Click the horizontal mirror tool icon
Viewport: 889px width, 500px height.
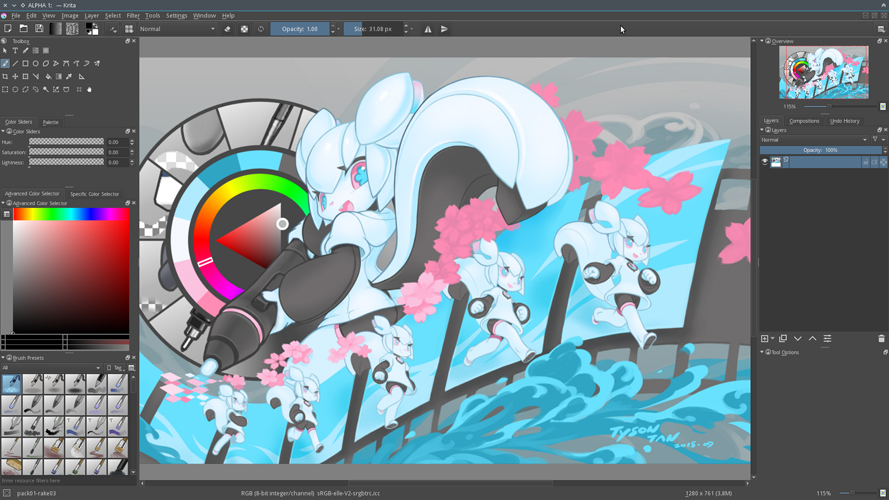pos(428,29)
